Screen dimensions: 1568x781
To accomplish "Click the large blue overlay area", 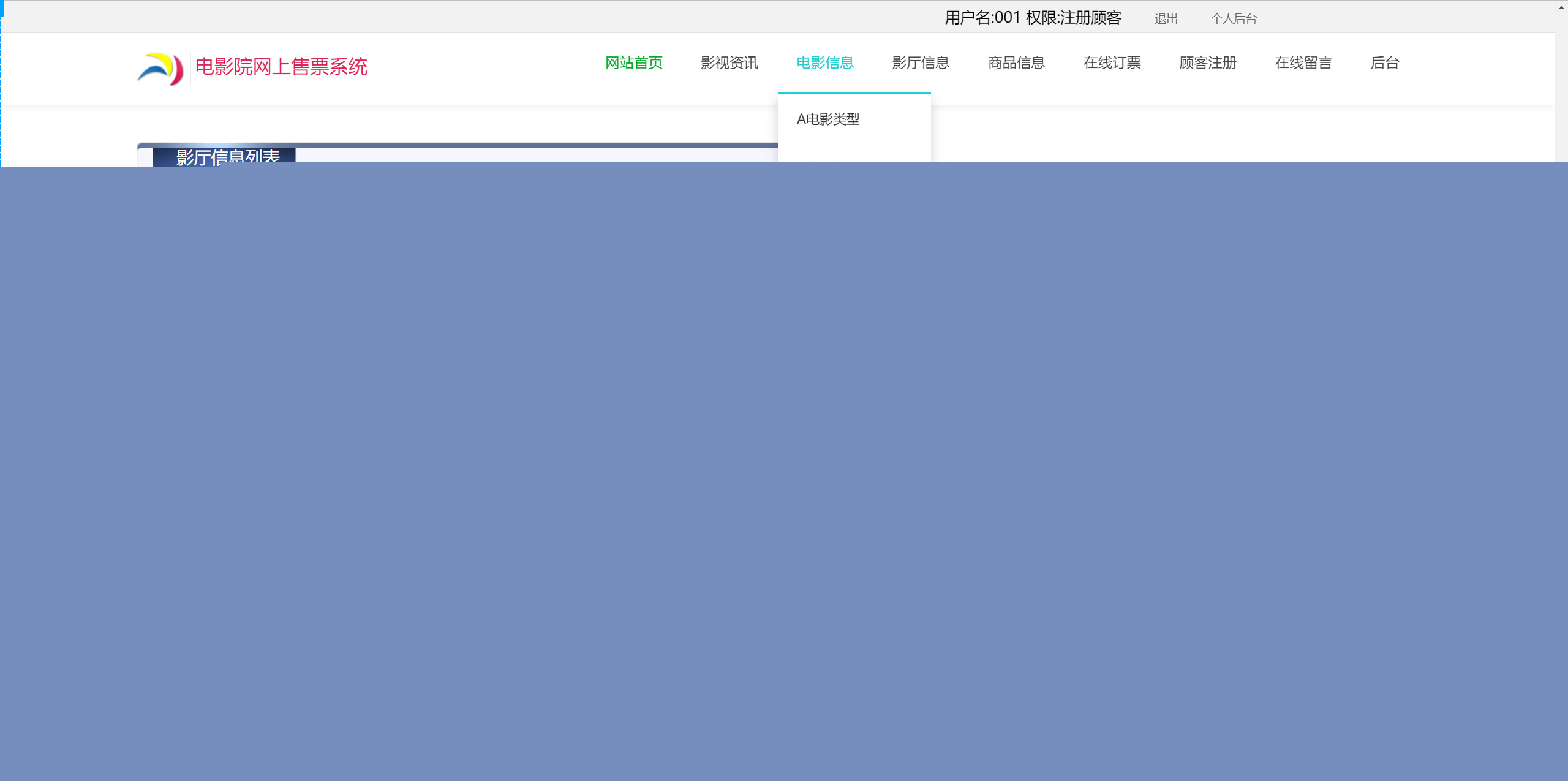I will point(784,472).
